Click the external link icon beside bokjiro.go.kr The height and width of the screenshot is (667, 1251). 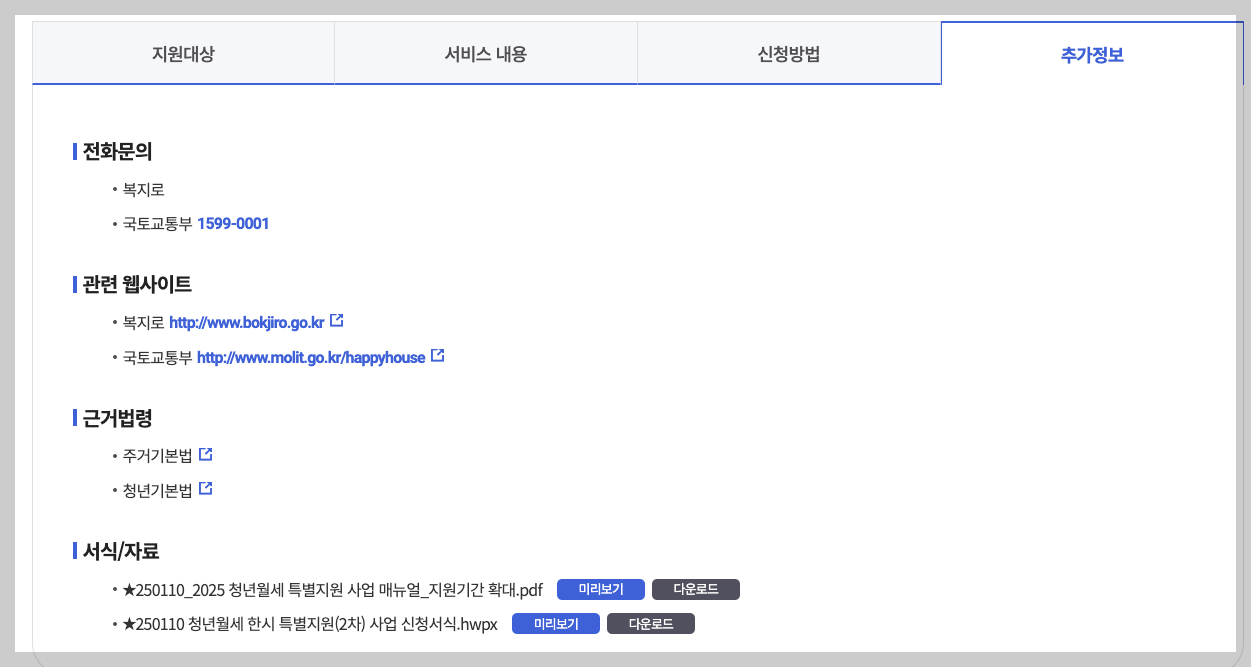tap(336, 320)
